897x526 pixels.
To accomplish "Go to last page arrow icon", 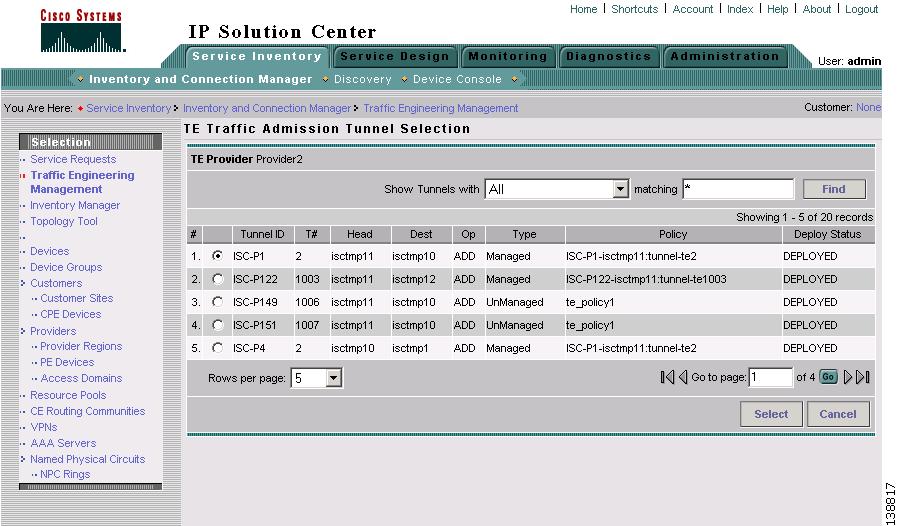I will coord(863,377).
